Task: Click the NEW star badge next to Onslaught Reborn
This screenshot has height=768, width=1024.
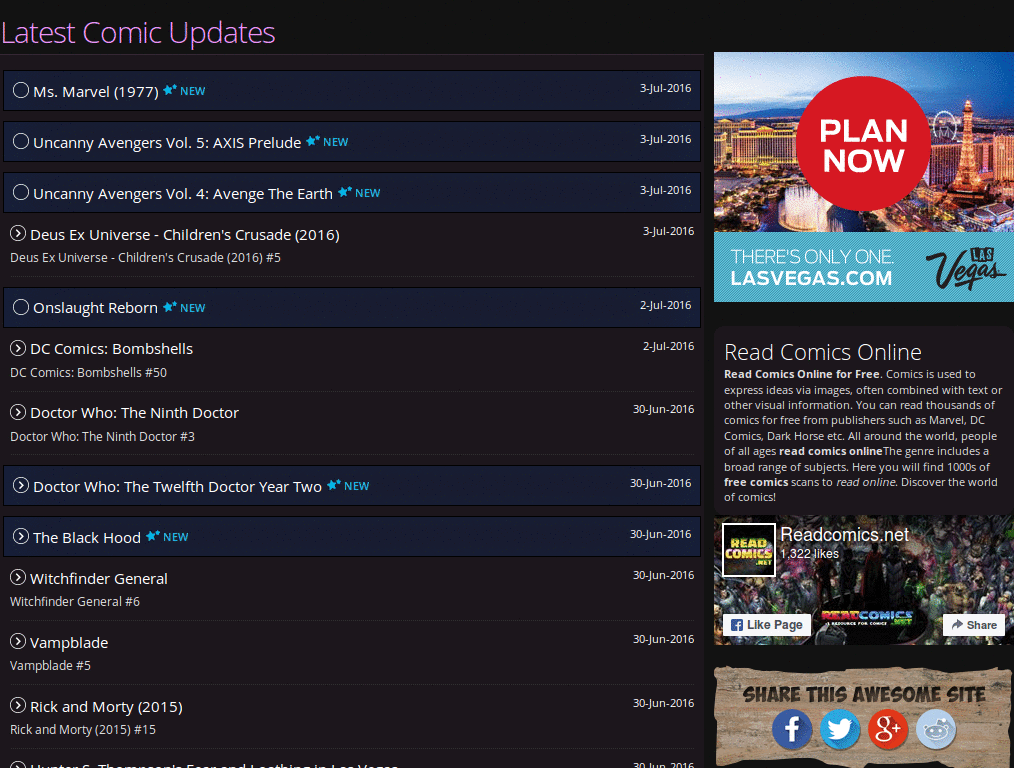Action: tap(184, 308)
